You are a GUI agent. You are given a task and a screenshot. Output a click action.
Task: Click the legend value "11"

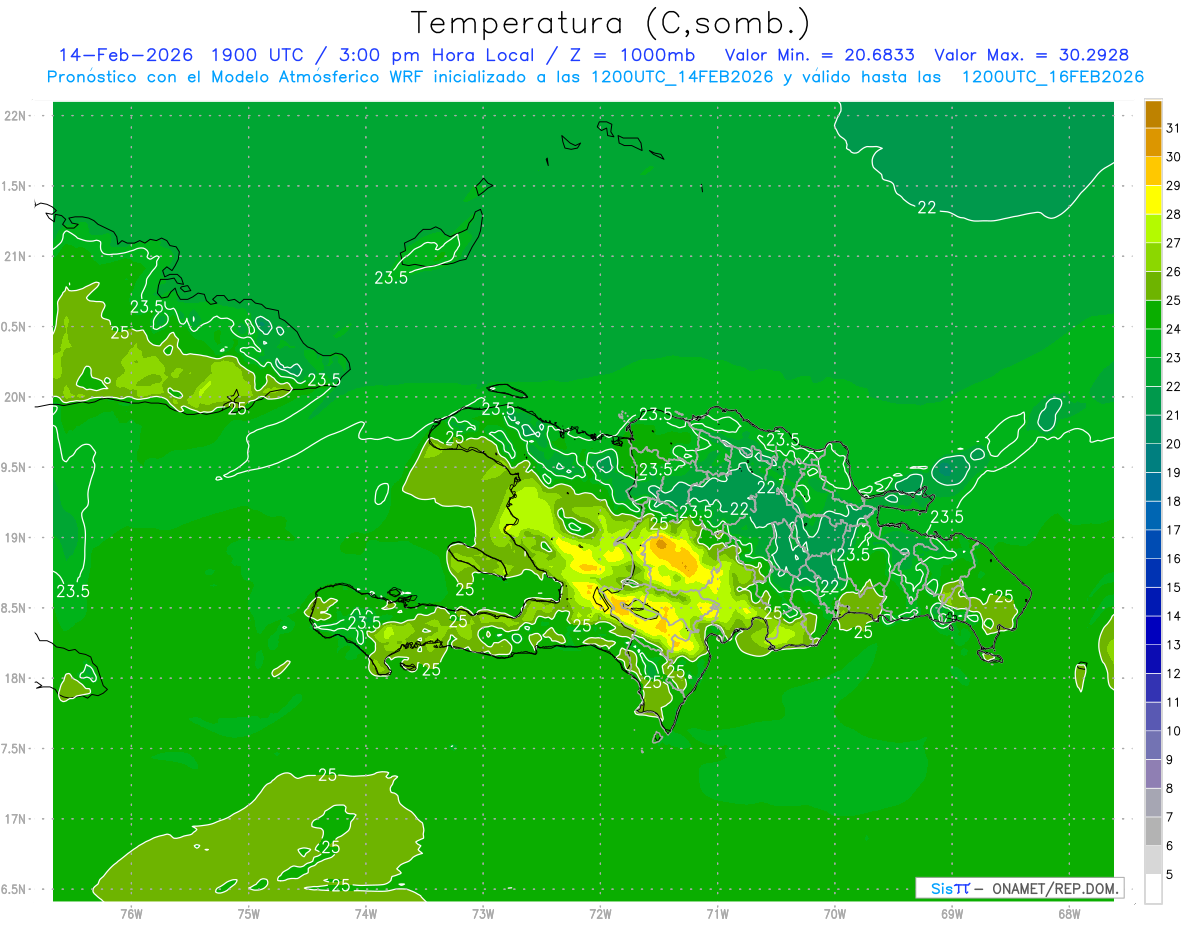click(1174, 702)
